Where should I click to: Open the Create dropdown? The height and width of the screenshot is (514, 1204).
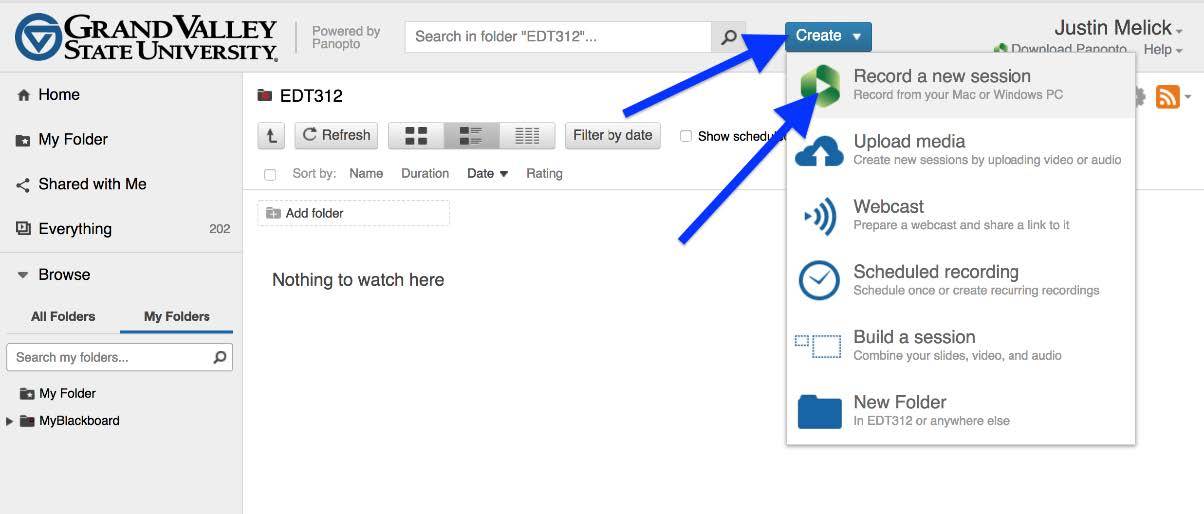(828, 36)
